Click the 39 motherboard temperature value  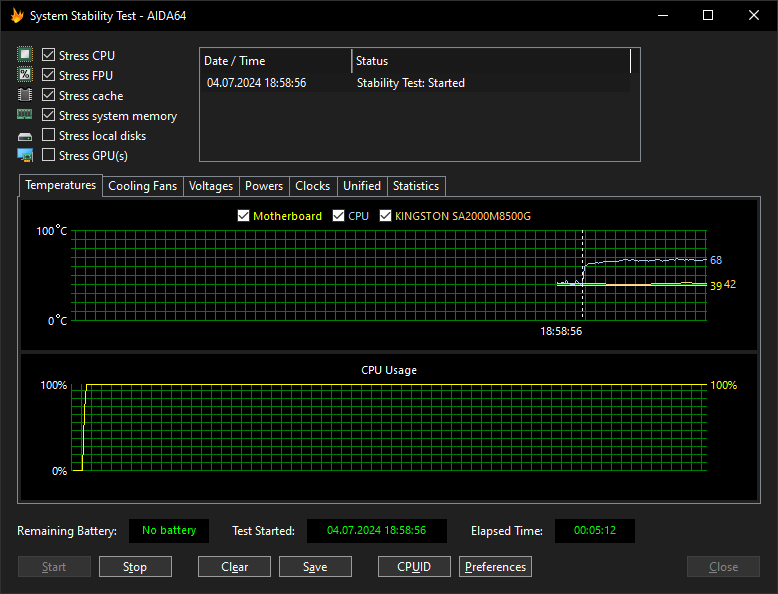[x=716, y=286]
